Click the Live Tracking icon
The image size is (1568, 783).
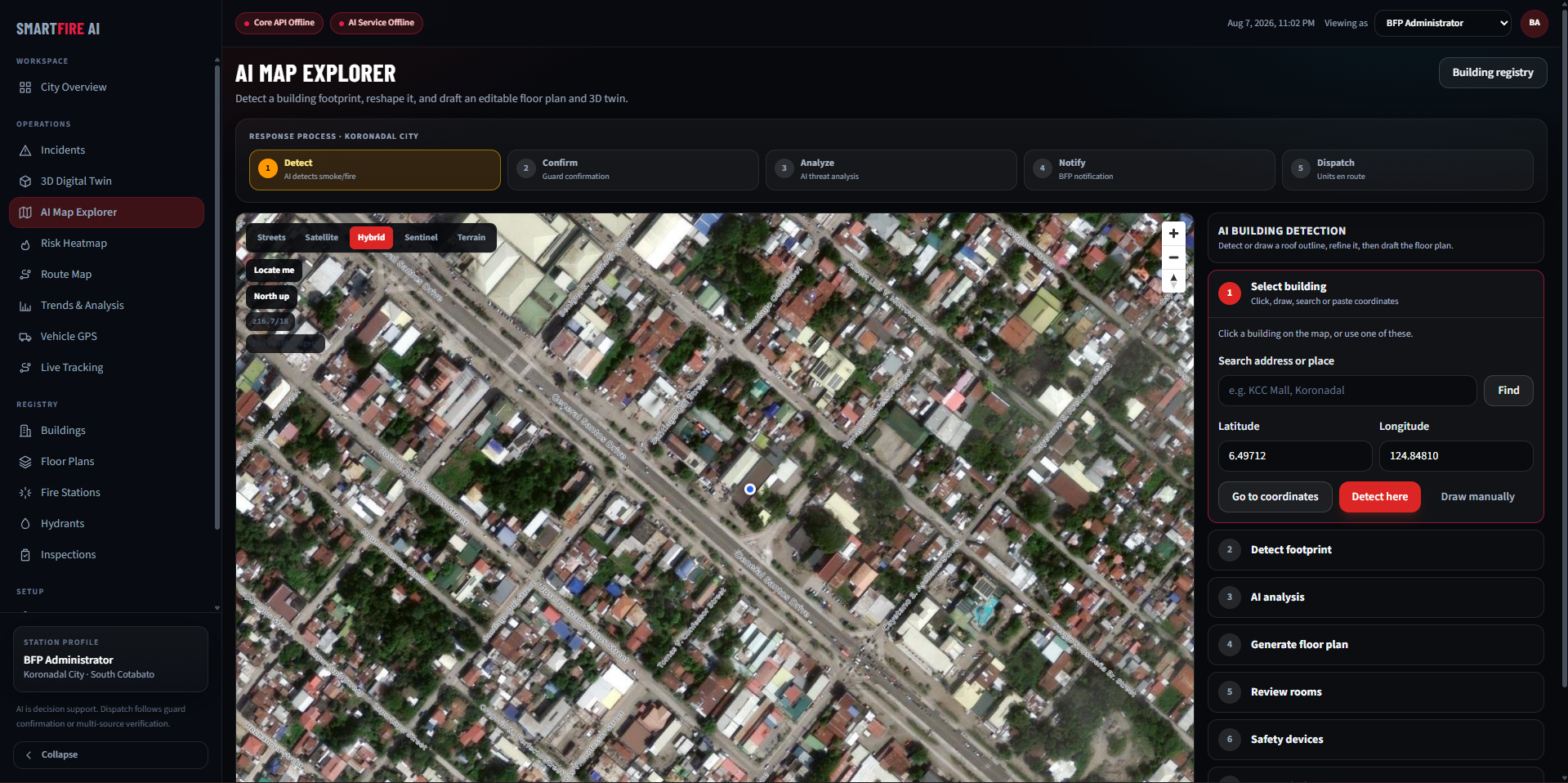click(25, 368)
